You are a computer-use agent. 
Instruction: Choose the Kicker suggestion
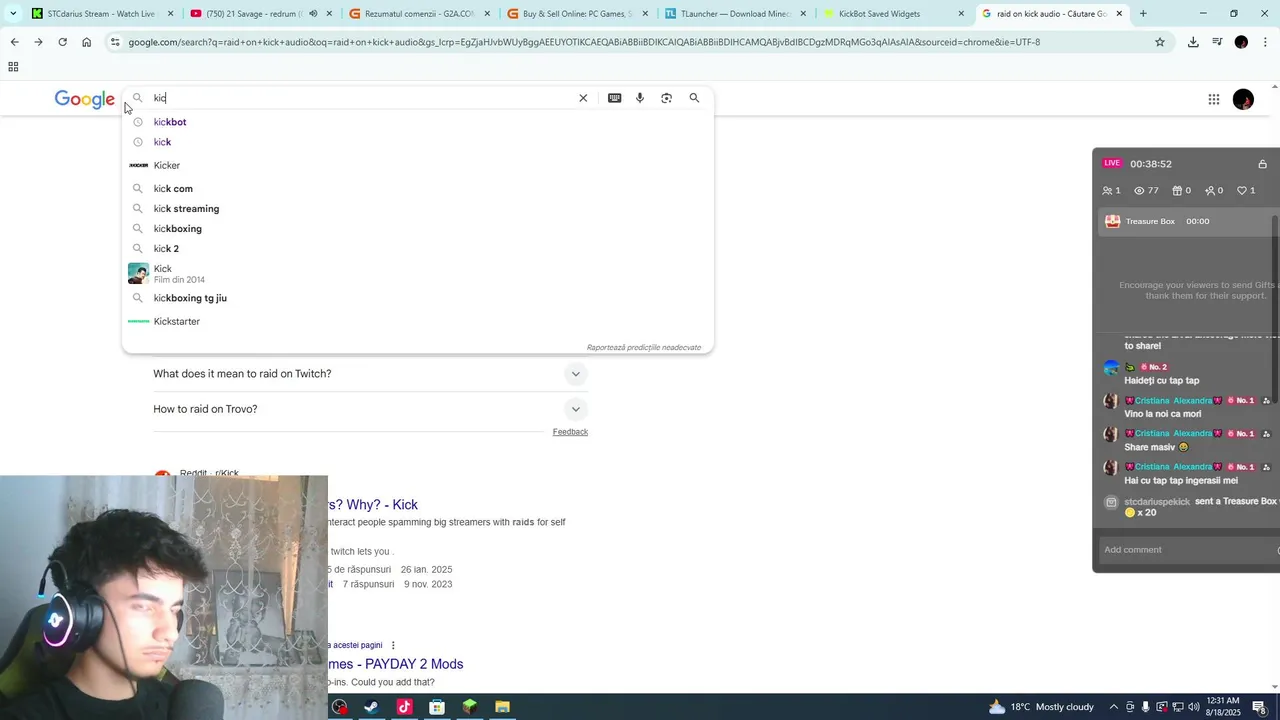(x=418, y=165)
